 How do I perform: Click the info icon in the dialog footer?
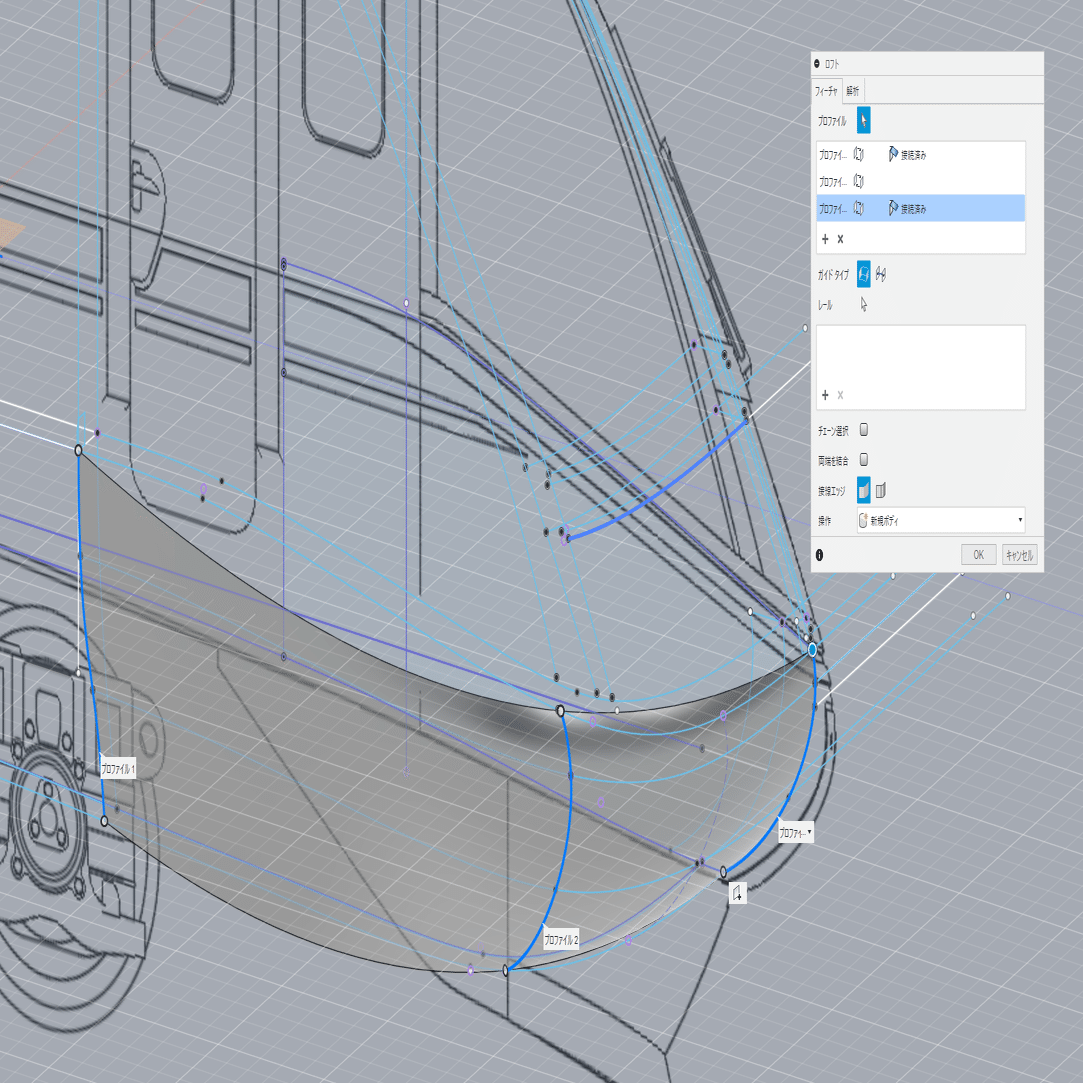click(819, 555)
